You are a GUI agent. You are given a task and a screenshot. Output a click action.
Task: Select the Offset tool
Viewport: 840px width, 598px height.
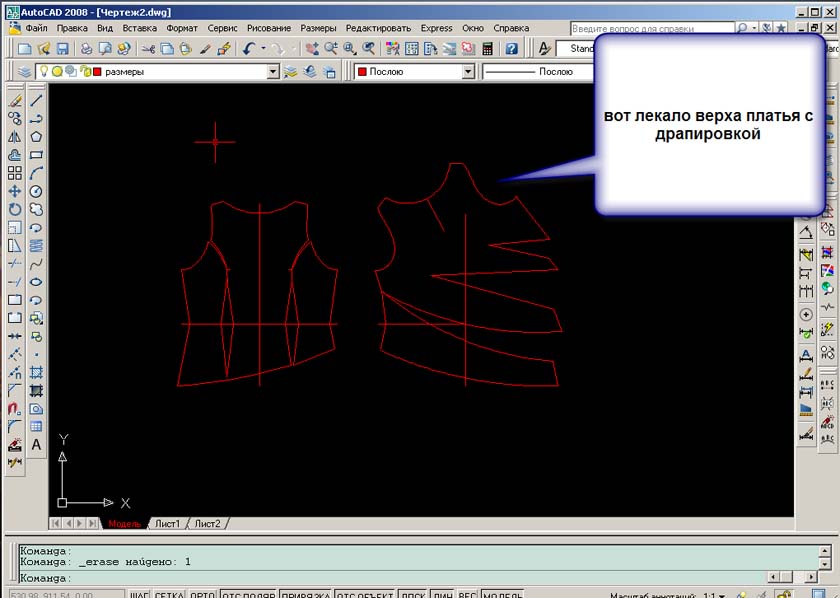point(15,155)
